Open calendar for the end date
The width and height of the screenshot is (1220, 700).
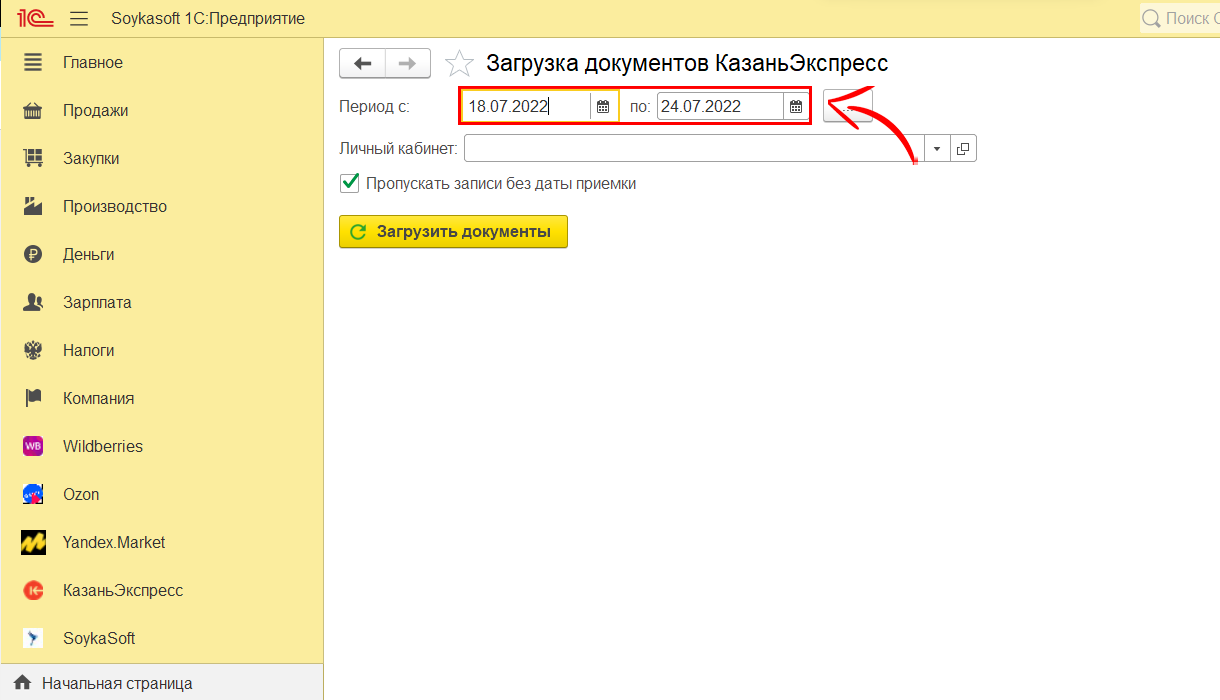(x=796, y=107)
